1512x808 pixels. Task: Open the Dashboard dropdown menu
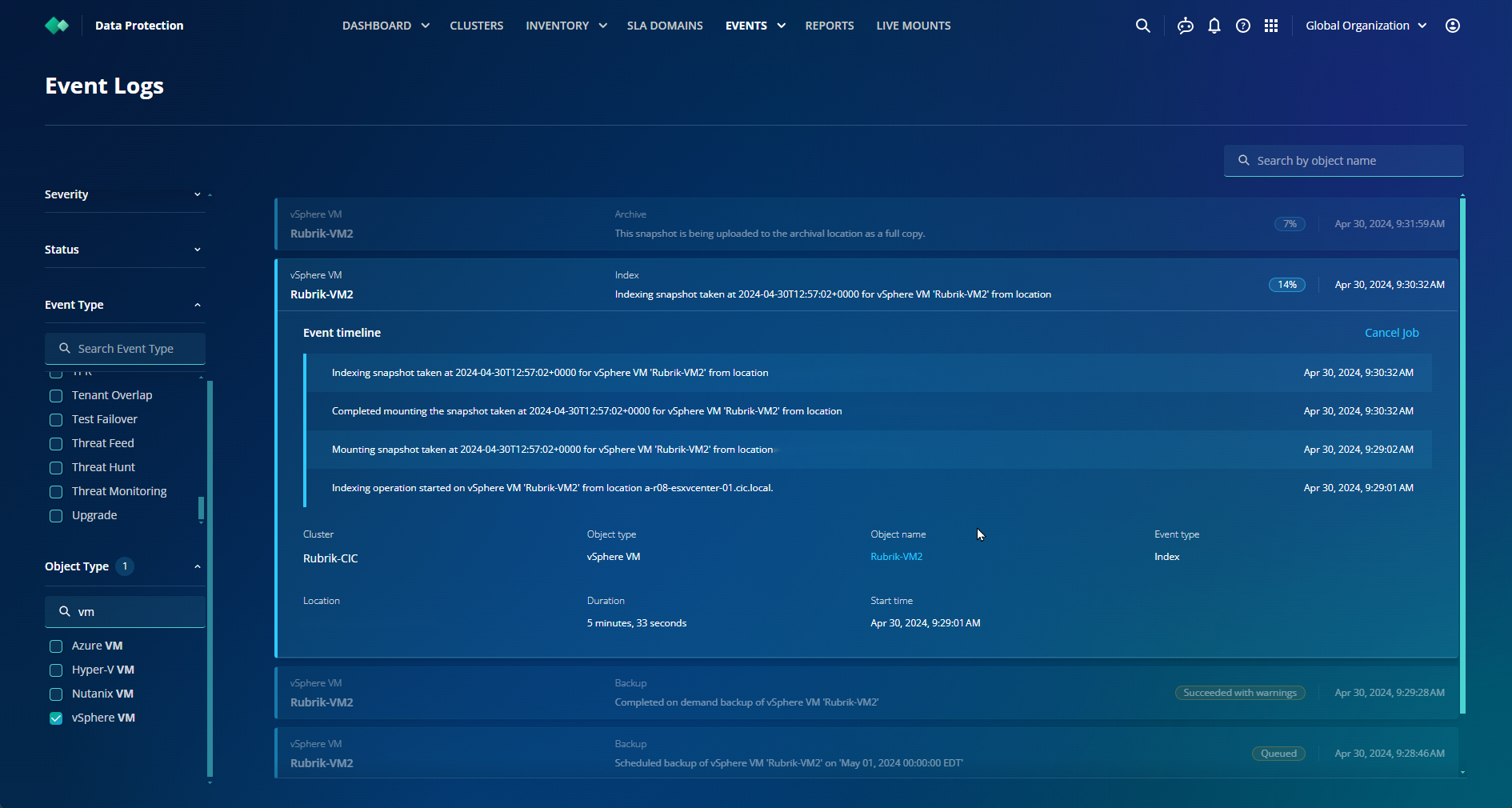[386, 26]
